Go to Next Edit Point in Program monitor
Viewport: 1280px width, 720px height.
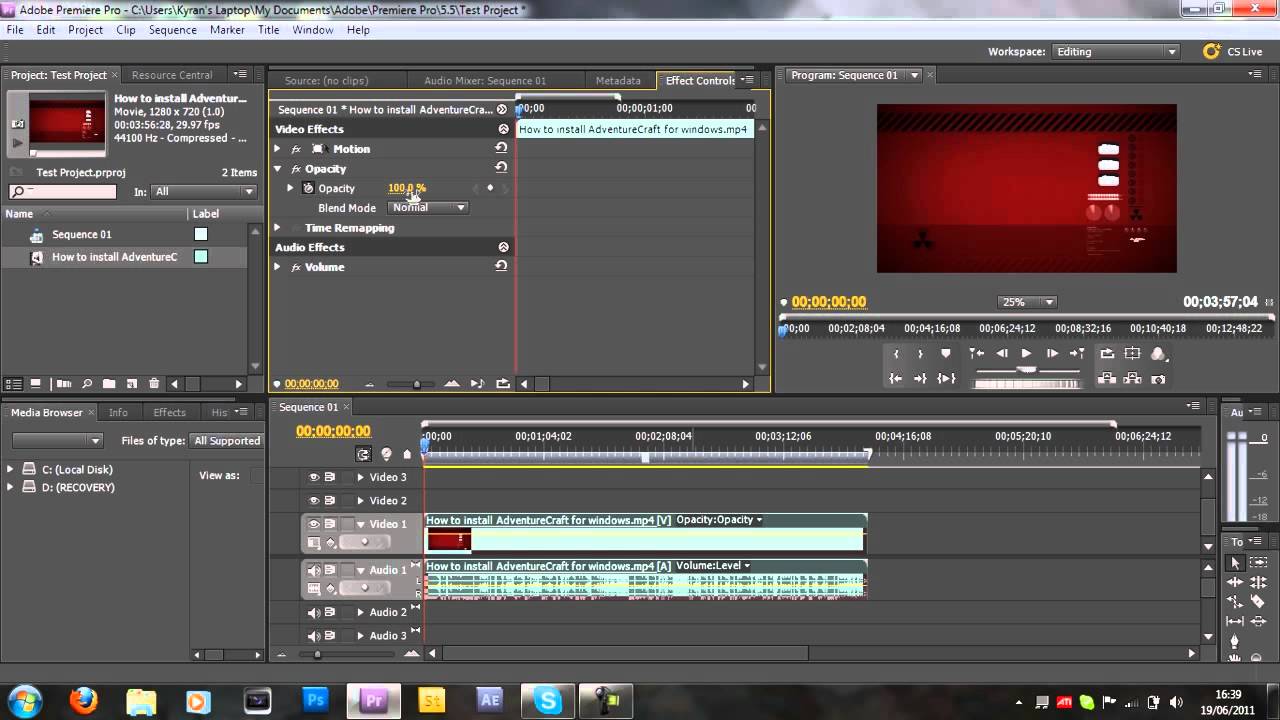click(x=1077, y=353)
